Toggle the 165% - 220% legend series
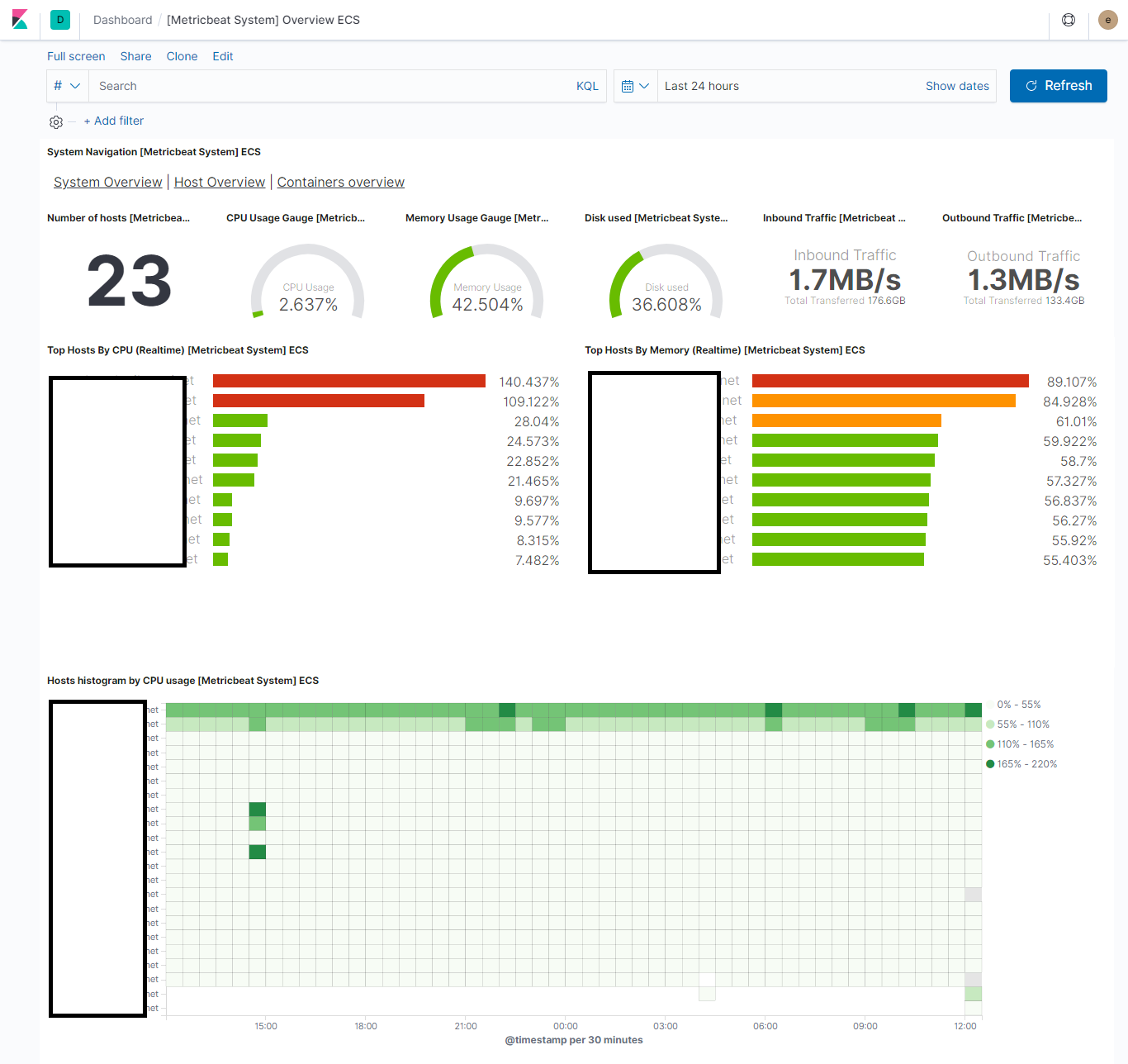The image size is (1128, 1064). (x=1021, y=764)
